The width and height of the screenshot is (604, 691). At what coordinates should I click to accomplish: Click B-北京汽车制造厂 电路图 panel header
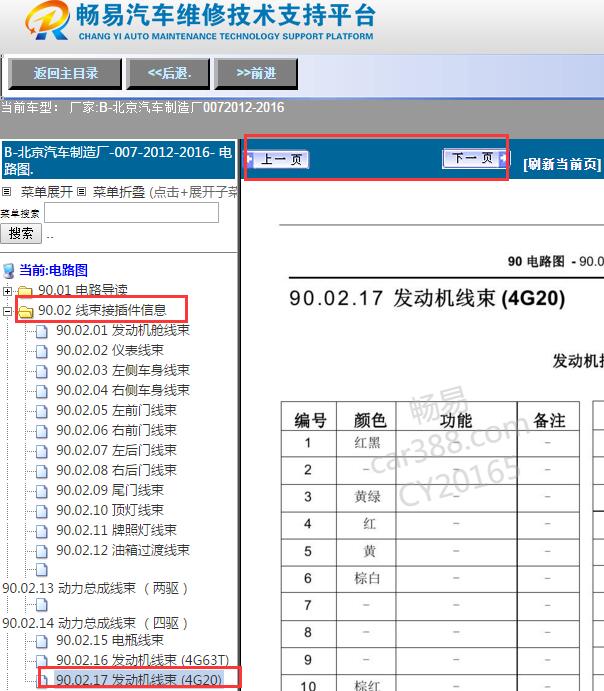(x=118, y=160)
